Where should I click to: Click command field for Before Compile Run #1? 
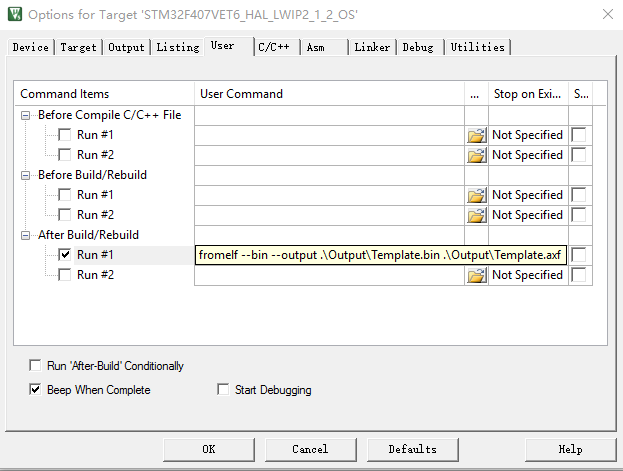tap(329, 135)
